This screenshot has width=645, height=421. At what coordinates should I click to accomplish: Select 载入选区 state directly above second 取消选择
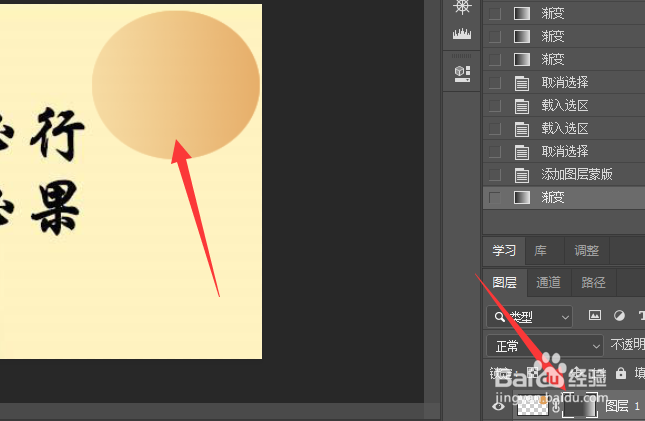564,129
